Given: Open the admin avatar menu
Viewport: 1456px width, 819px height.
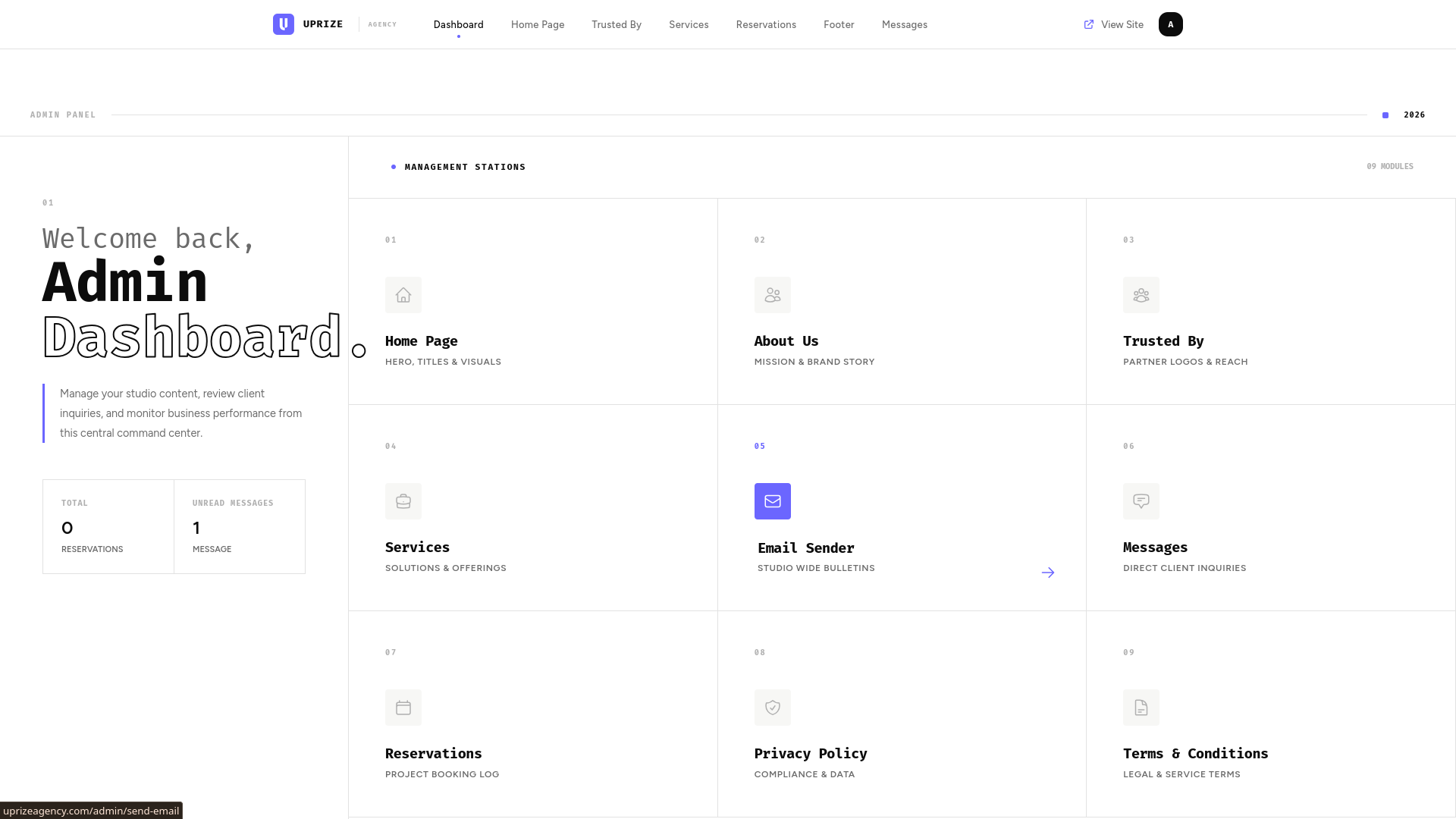Looking at the screenshot, I should pyautogui.click(x=1171, y=24).
